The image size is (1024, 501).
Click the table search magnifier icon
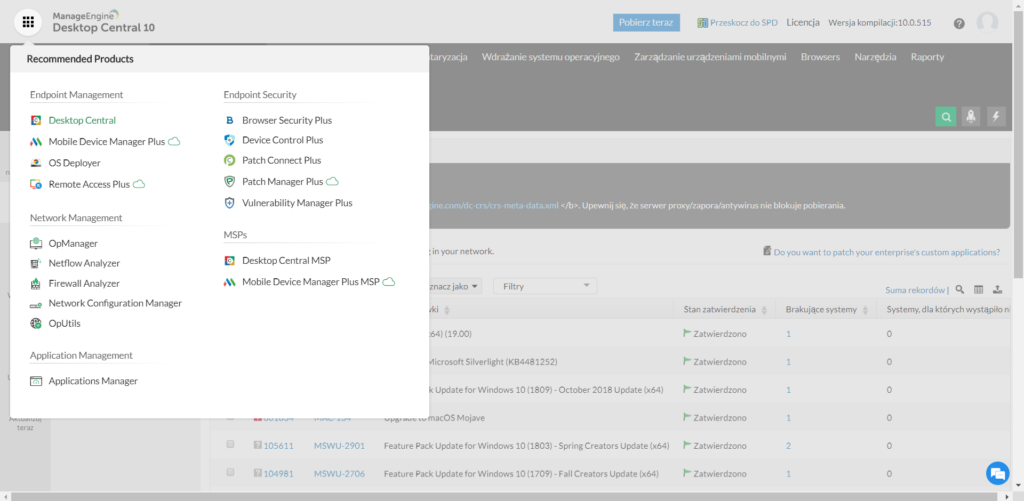click(960, 290)
